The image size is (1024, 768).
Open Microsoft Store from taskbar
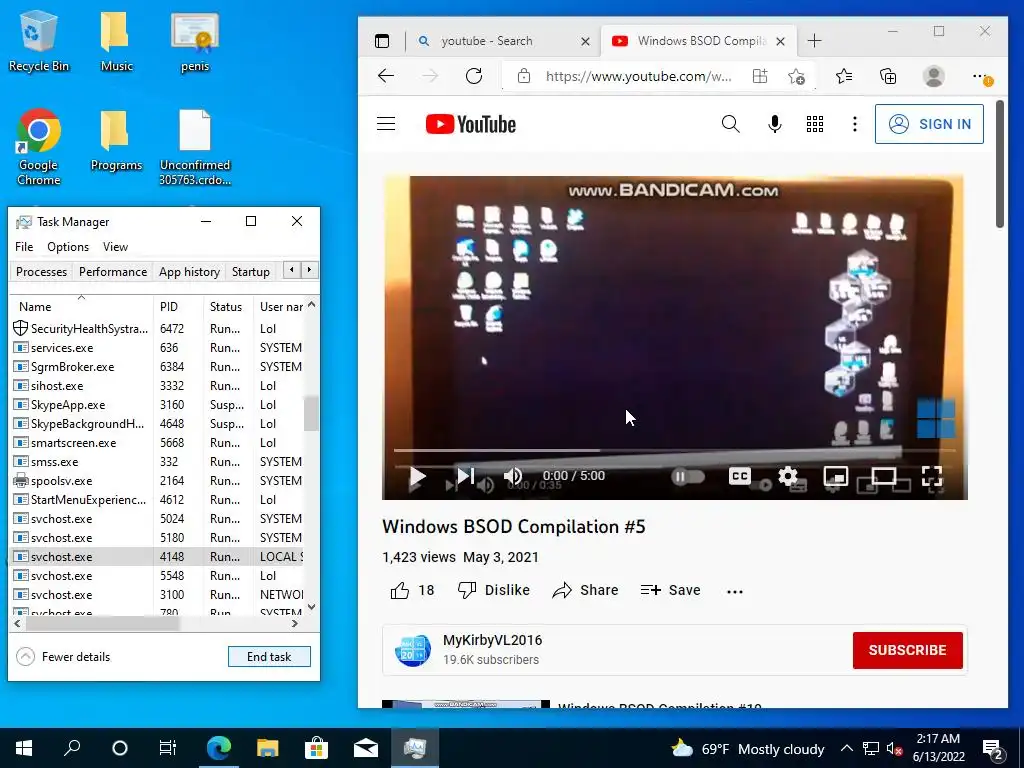click(x=316, y=748)
